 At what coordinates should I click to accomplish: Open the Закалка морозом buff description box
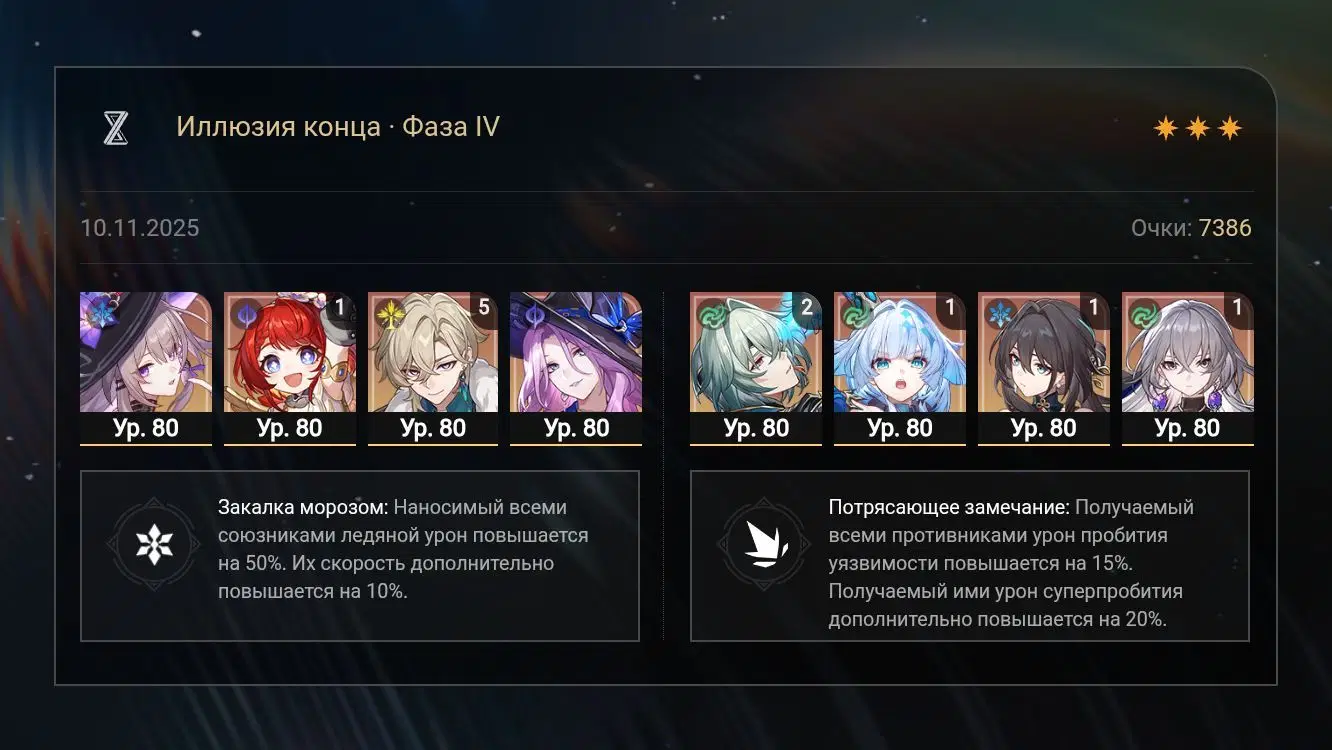[360, 556]
